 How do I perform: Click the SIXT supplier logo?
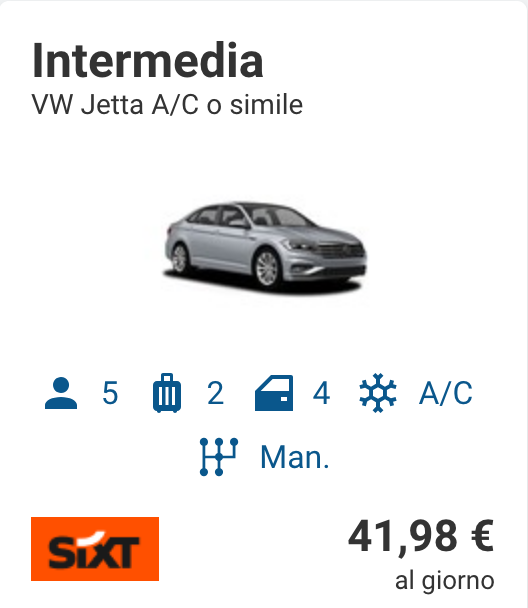pos(95,549)
